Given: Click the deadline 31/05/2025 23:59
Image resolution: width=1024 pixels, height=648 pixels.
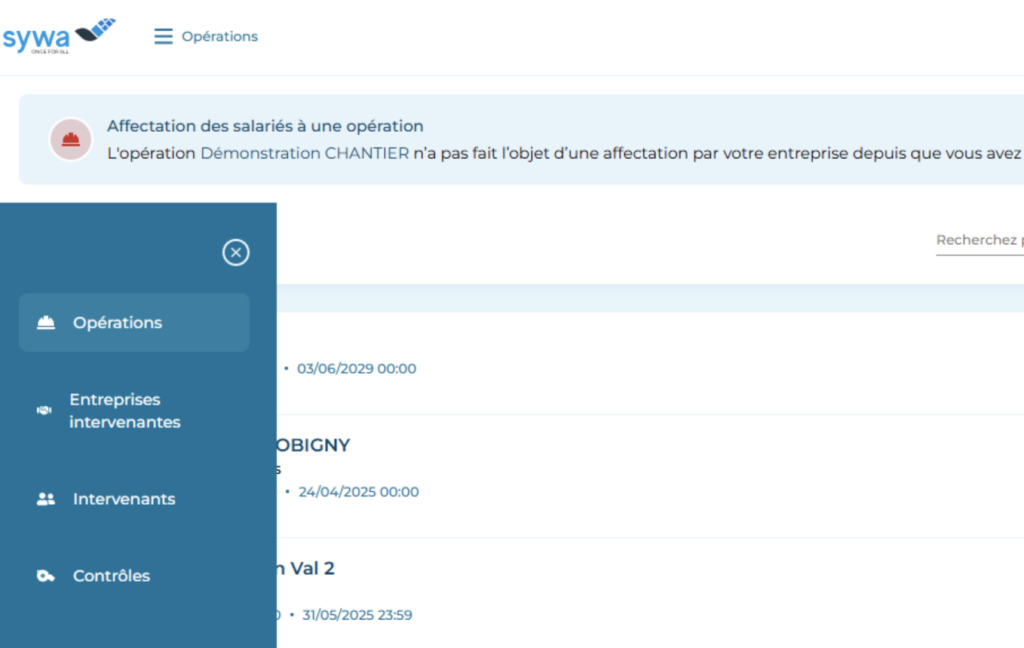Looking at the screenshot, I should tap(357, 615).
